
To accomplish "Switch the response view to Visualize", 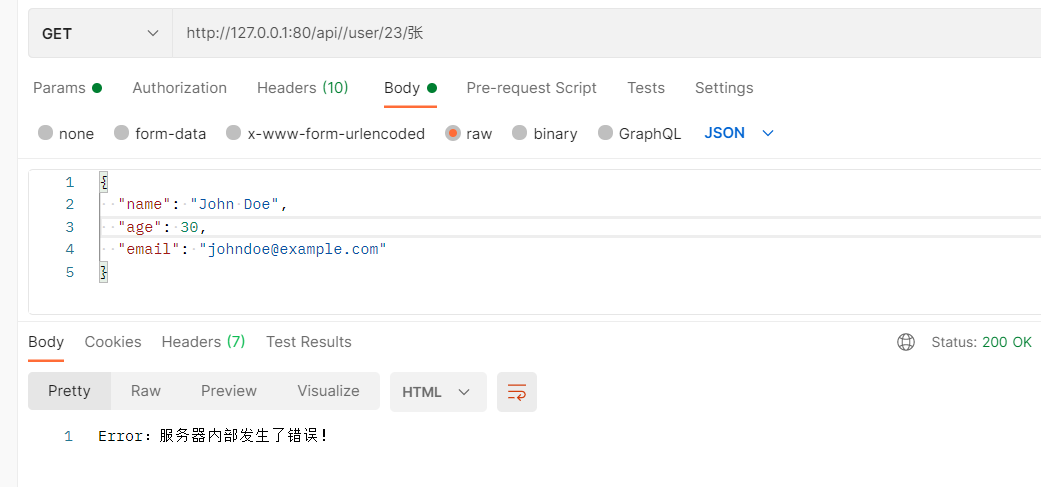I will 329,391.
